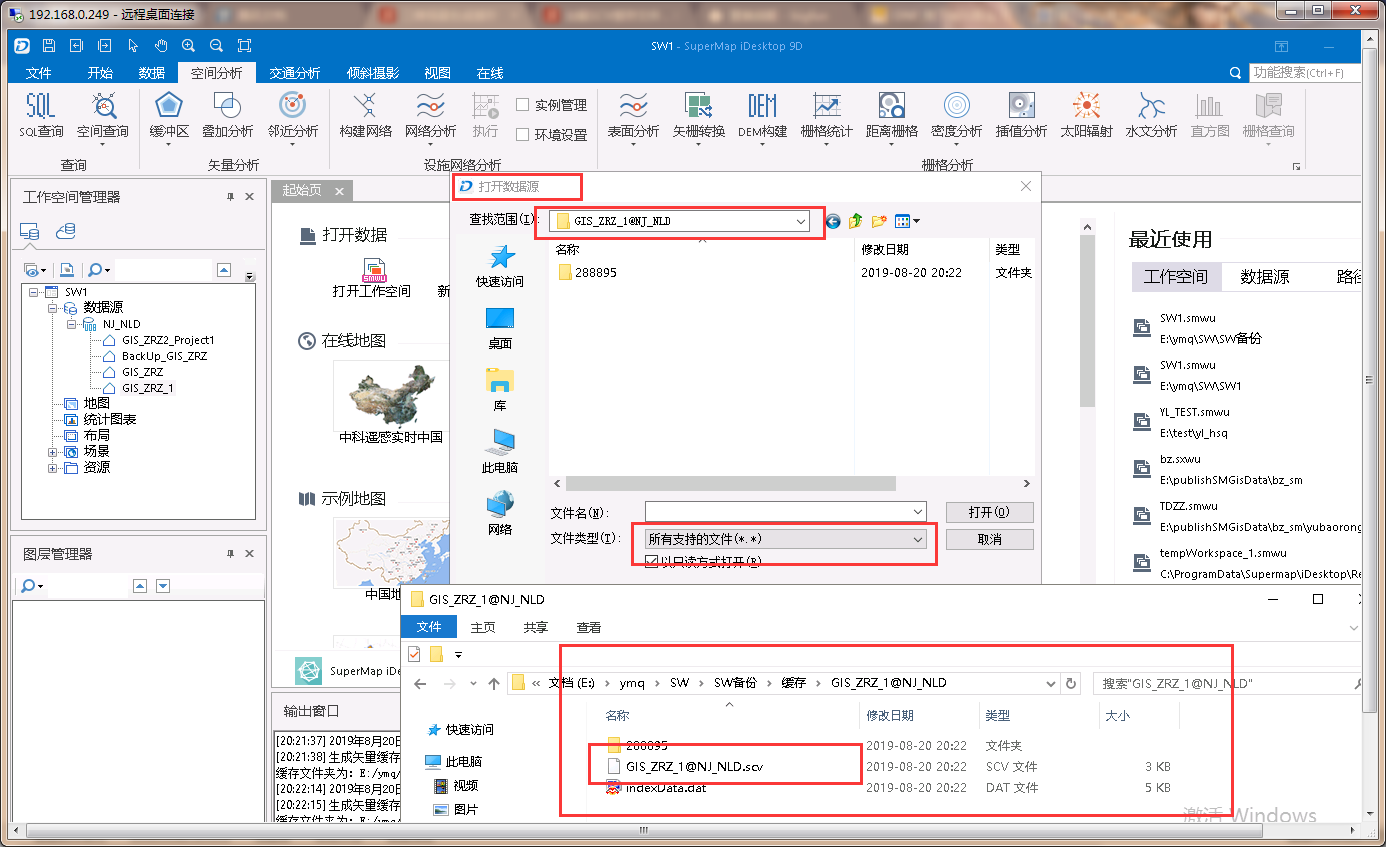
Task: Click 打开工作空间 icon on start page
Action: click(x=373, y=269)
